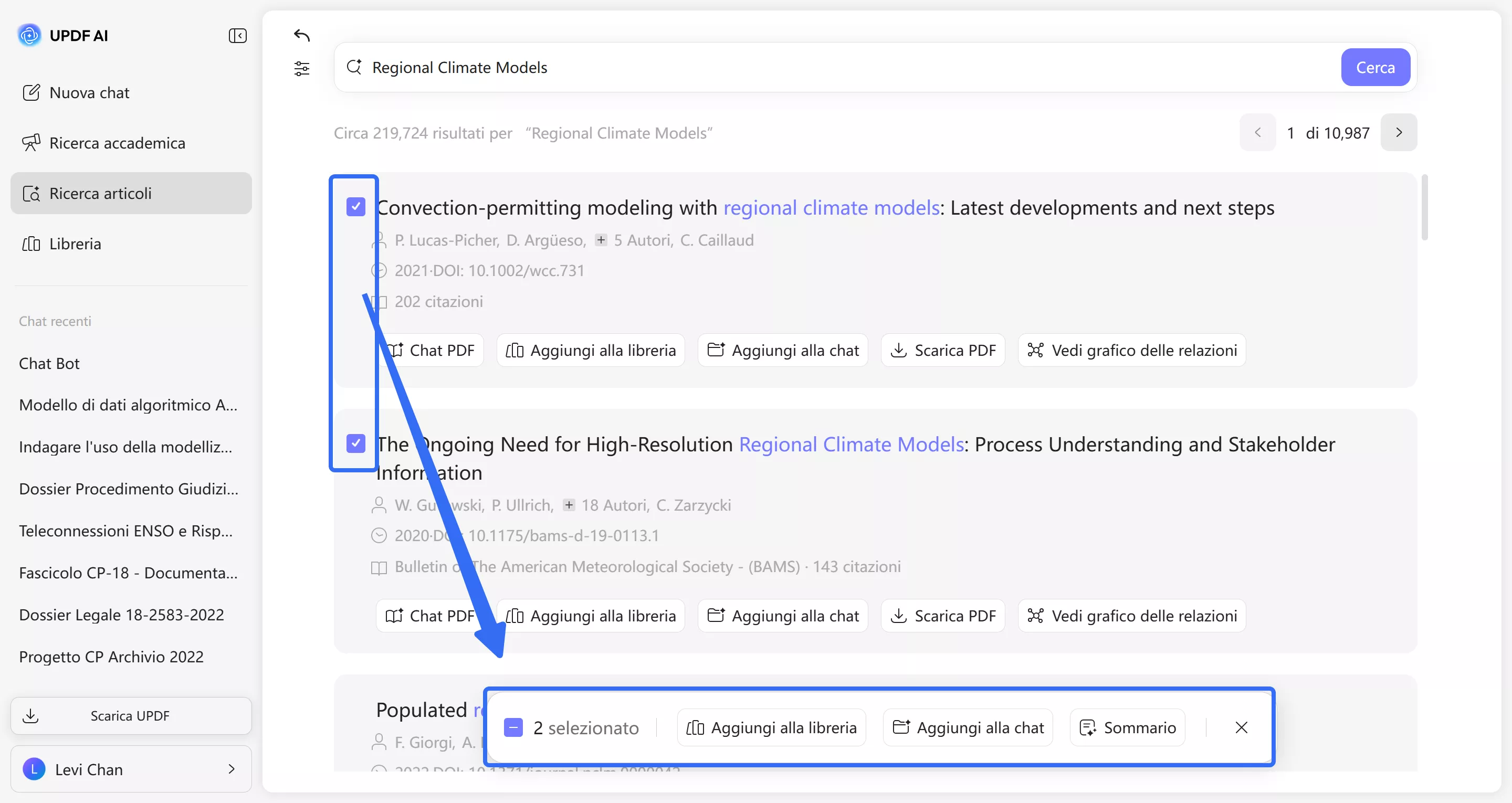Deselect all using the 2 selezionato checkbox
Image resolution: width=1512 pixels, height=803 pixels.
[513, 727]
